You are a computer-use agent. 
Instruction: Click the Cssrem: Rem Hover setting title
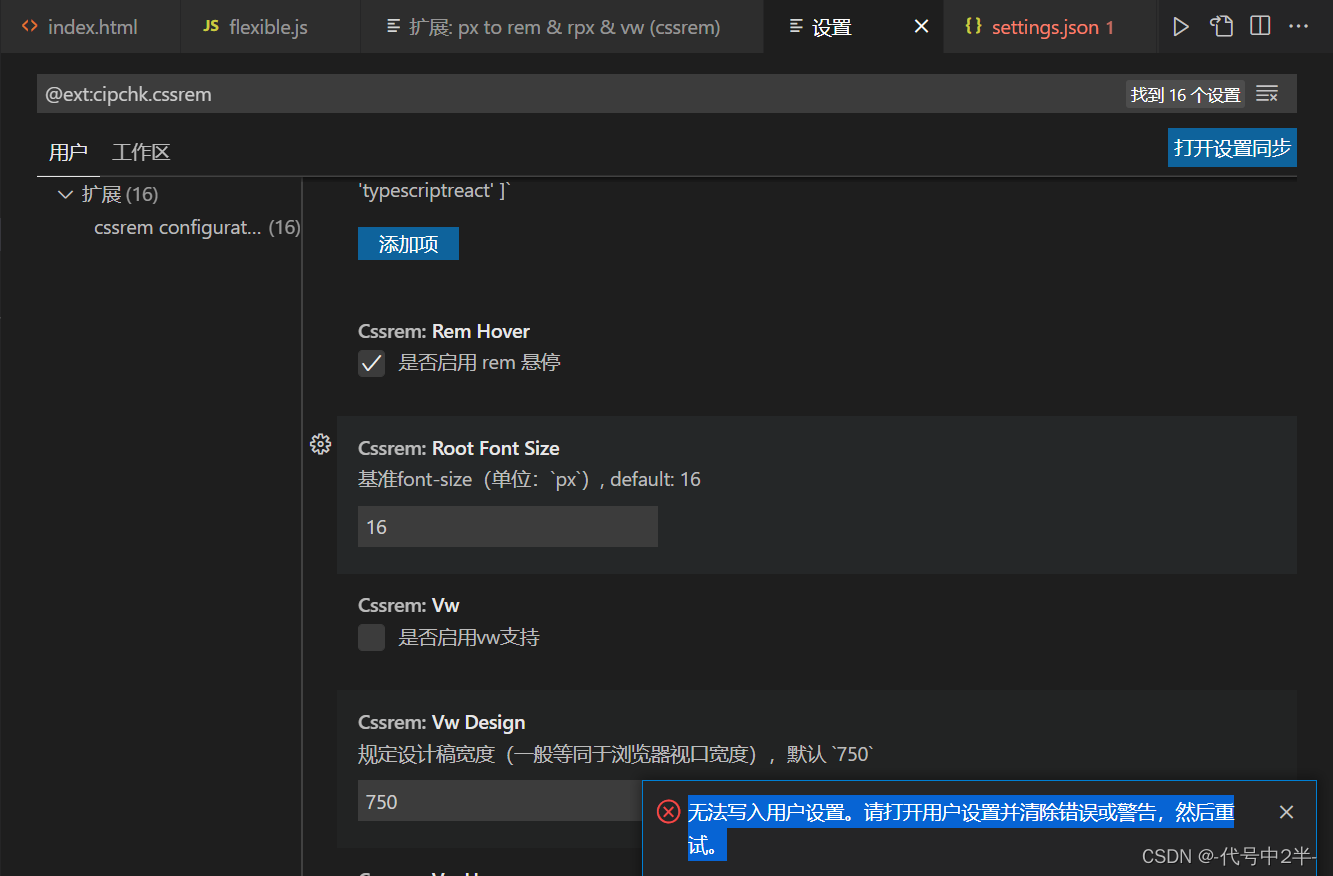point(444,331)
